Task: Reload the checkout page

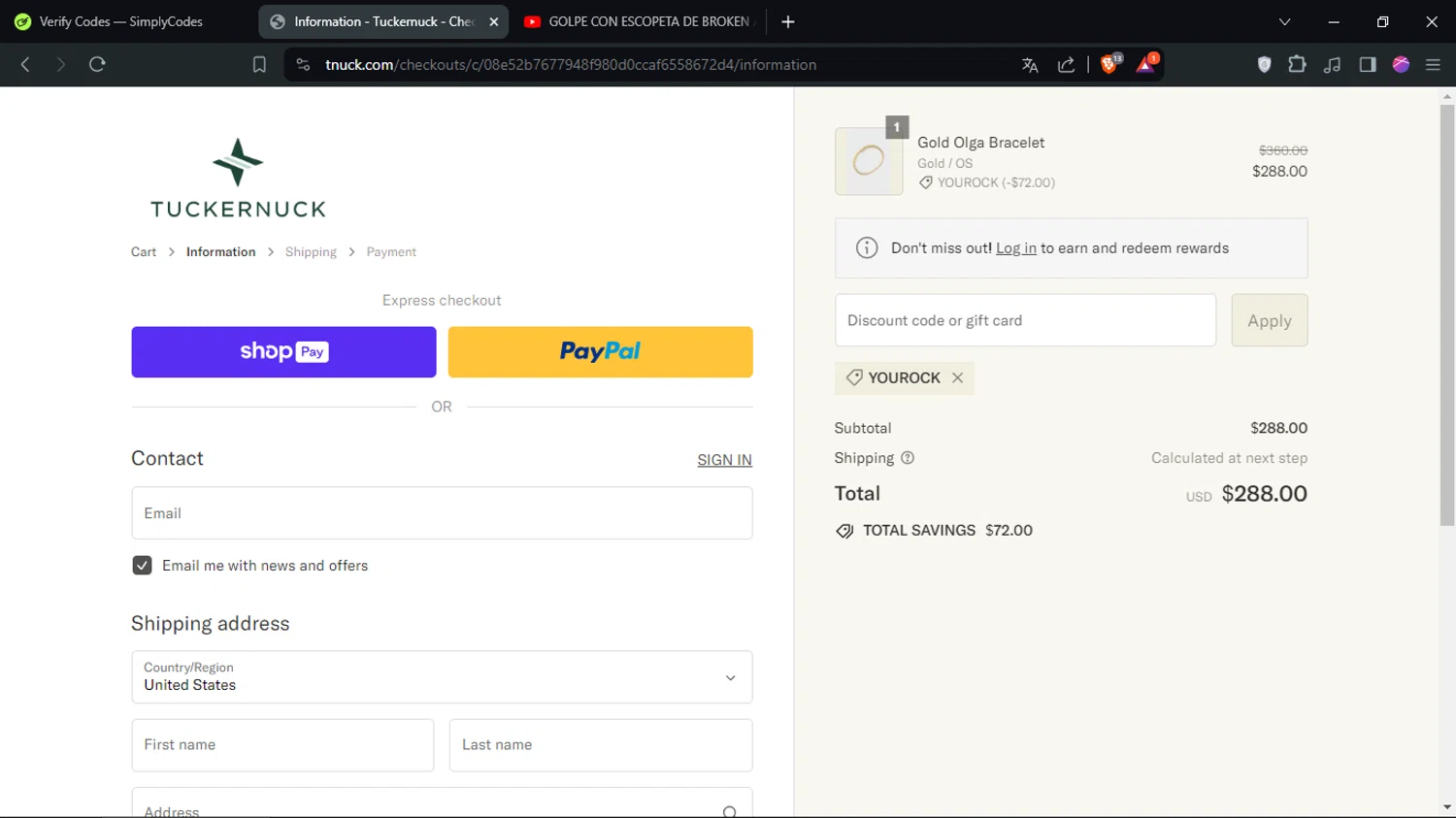Action: (97, 64)
